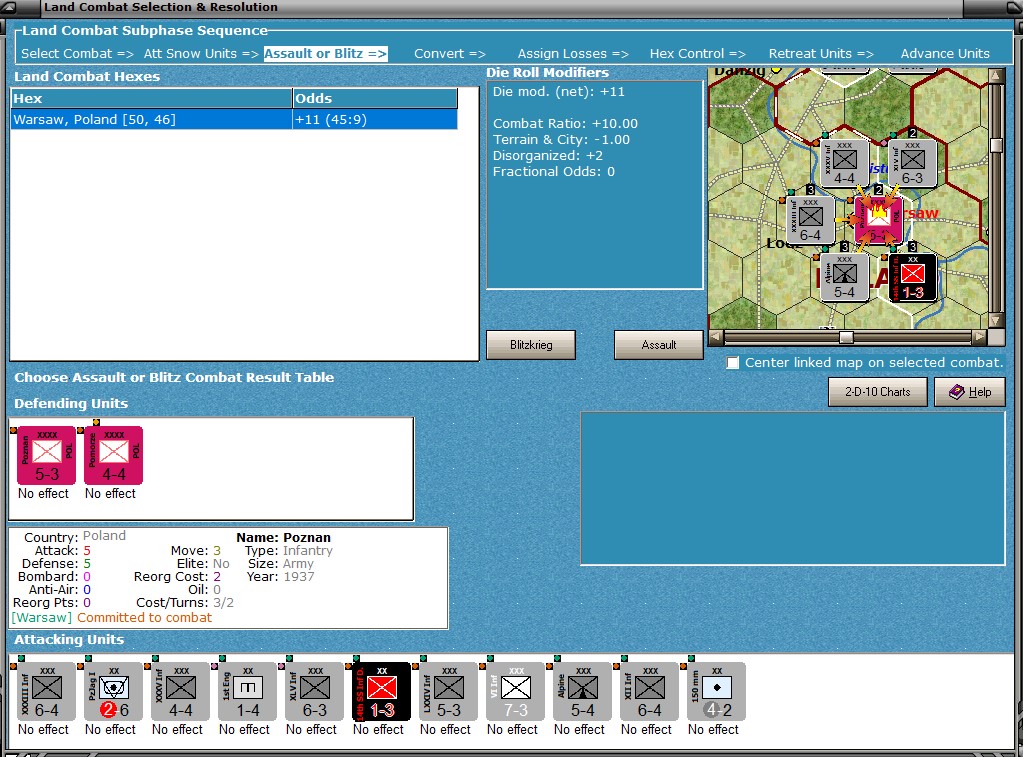The width and height of the screenshot is (1023, 757).
Task: Click the XLV Inf 6-3 counter on map
Action: coord(913,163)
